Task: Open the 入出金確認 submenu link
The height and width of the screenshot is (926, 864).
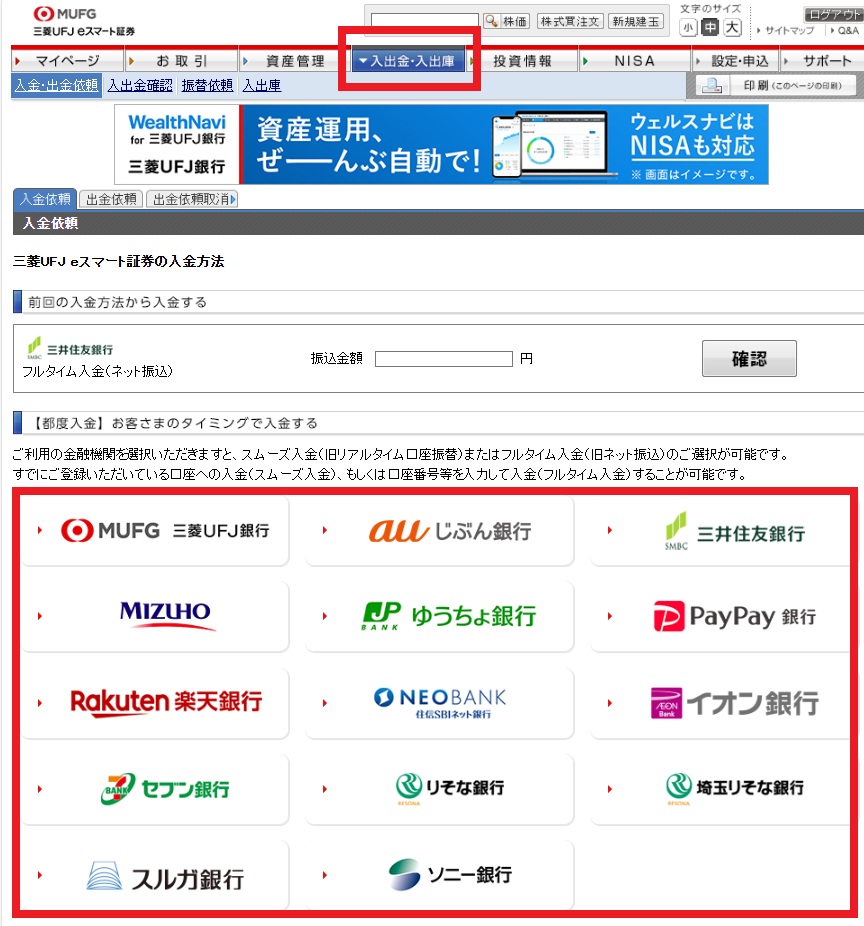Action: tap(140, 86)
